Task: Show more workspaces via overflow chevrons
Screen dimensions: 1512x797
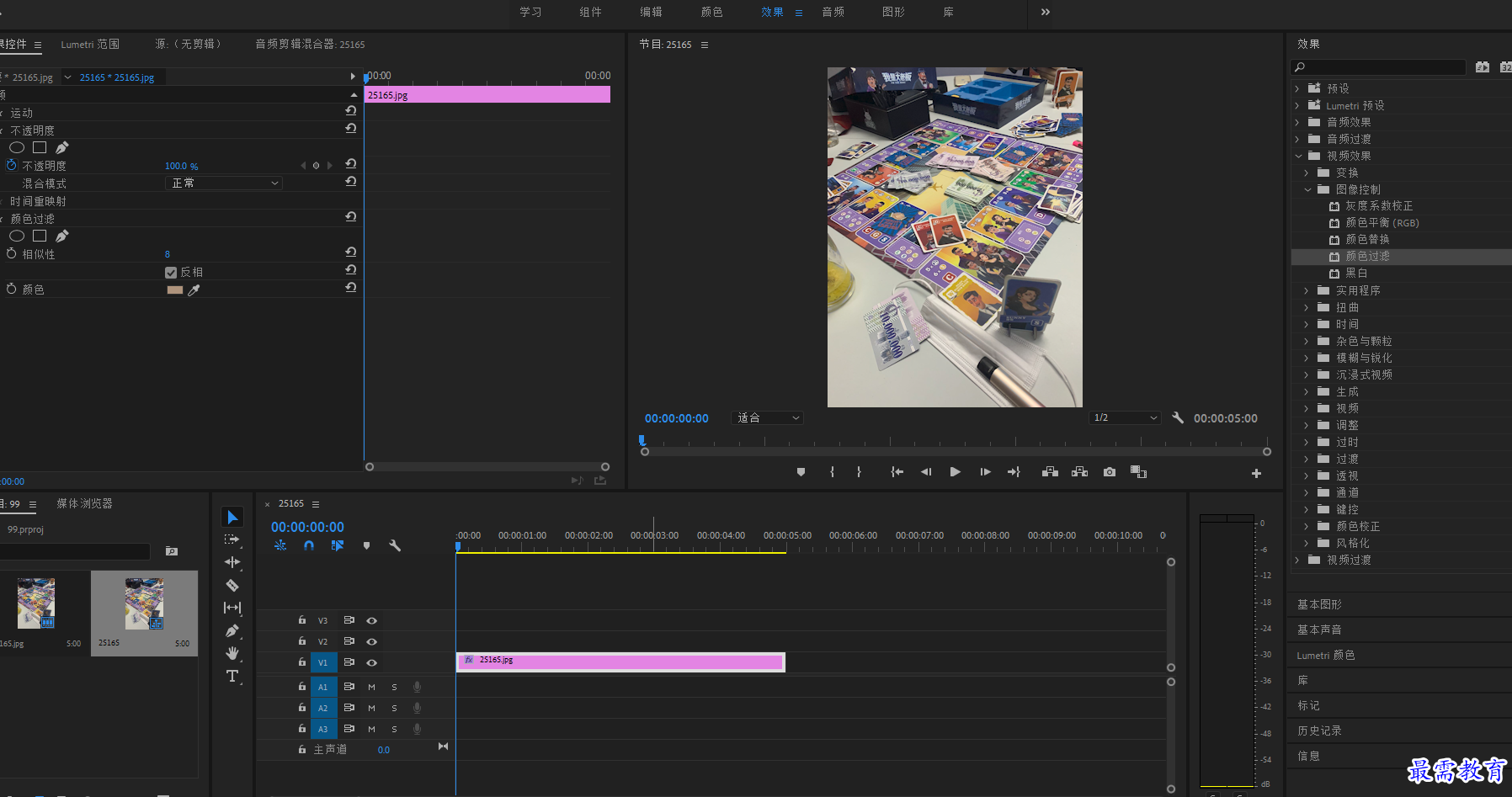Action: [x=1045, y=12]
